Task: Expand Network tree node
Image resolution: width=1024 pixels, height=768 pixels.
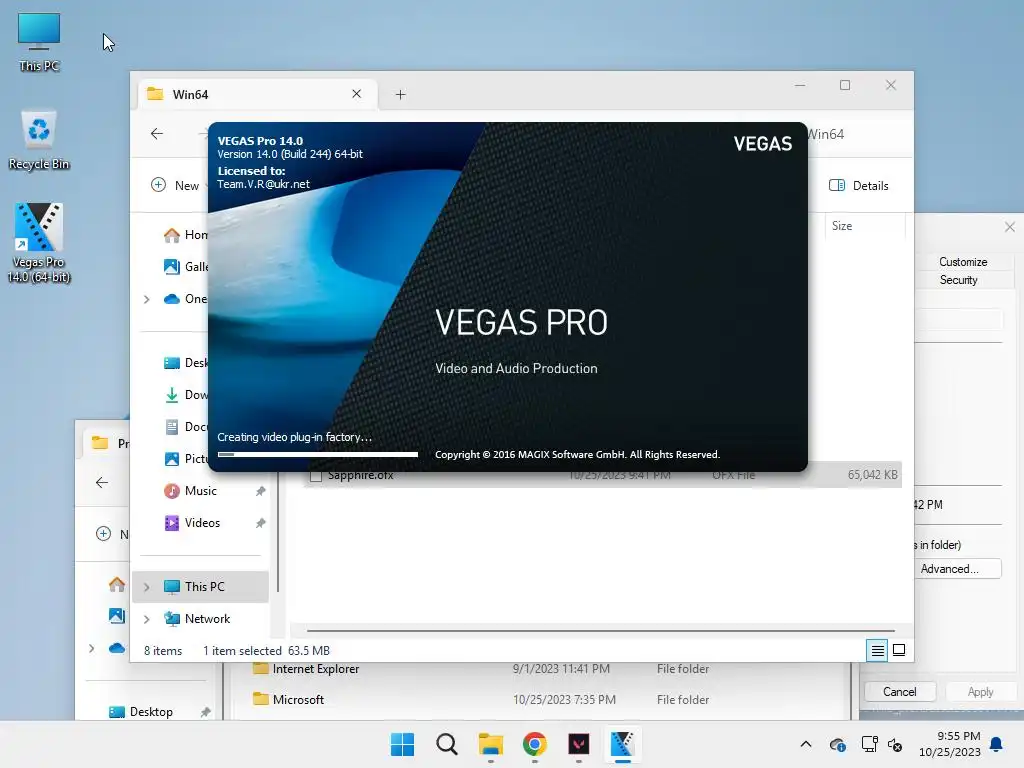Action: pos(147,619)
